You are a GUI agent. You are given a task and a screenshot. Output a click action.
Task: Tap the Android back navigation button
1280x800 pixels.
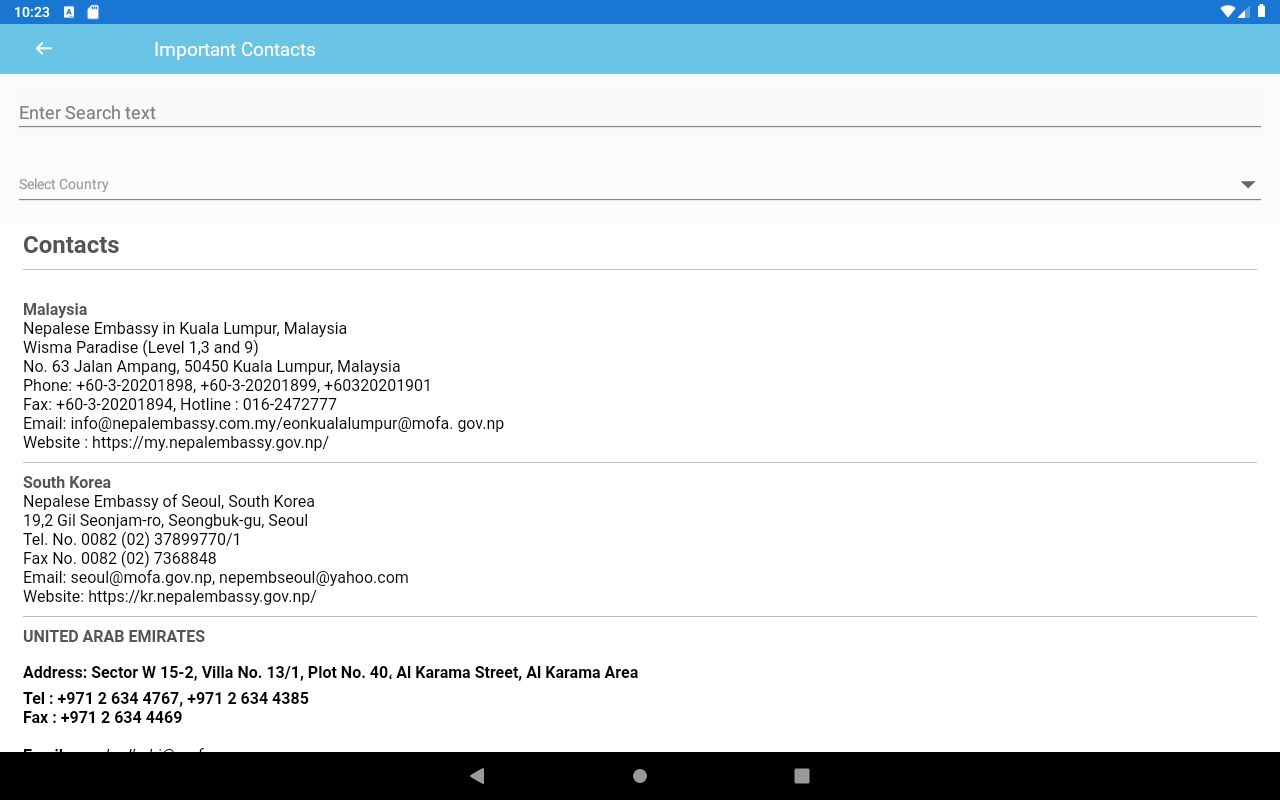[477, 776]
